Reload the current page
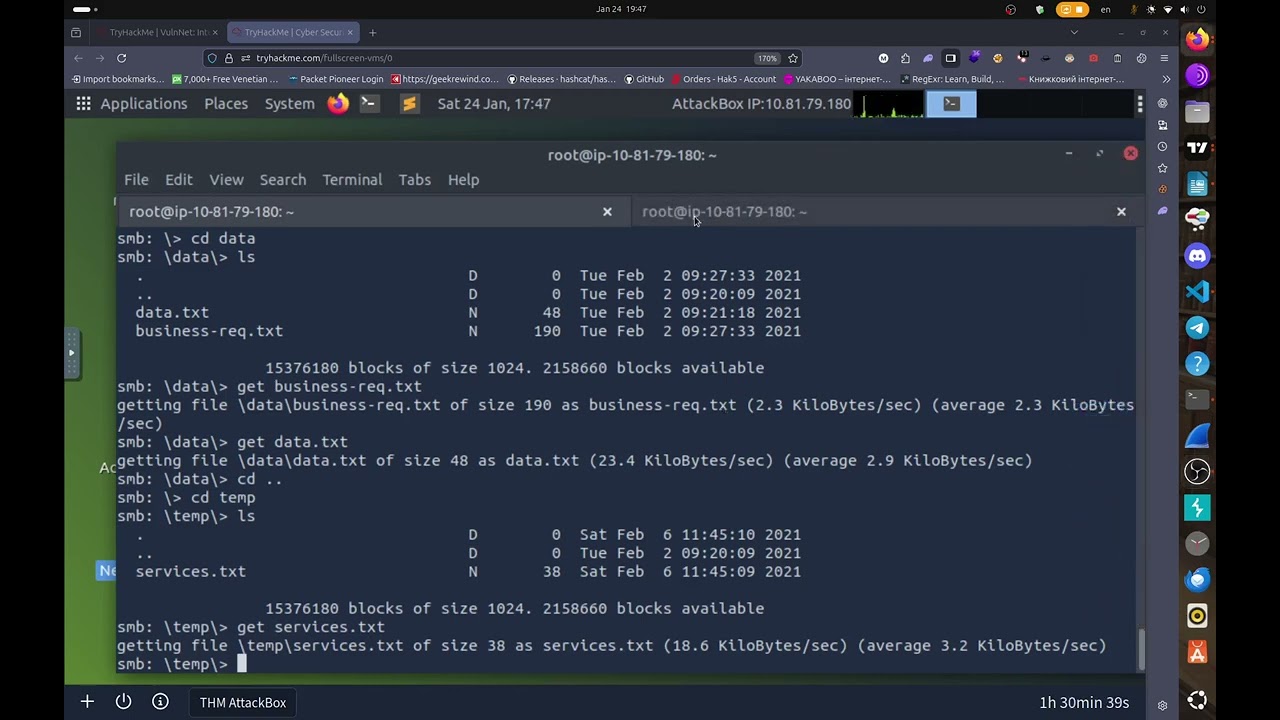This screenshot has height=720, width=1280. click(121, 58)
